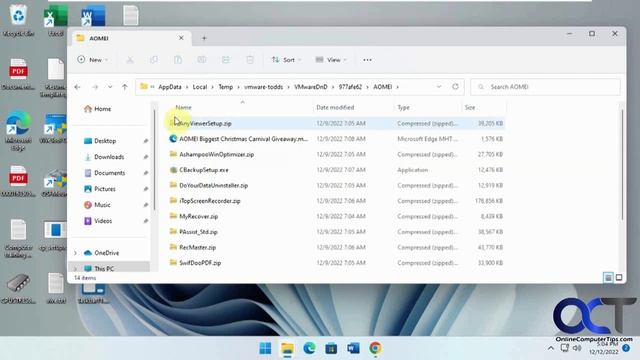Click the Cut toolbar icon
The image size is (640, 360).
point(130,60)
